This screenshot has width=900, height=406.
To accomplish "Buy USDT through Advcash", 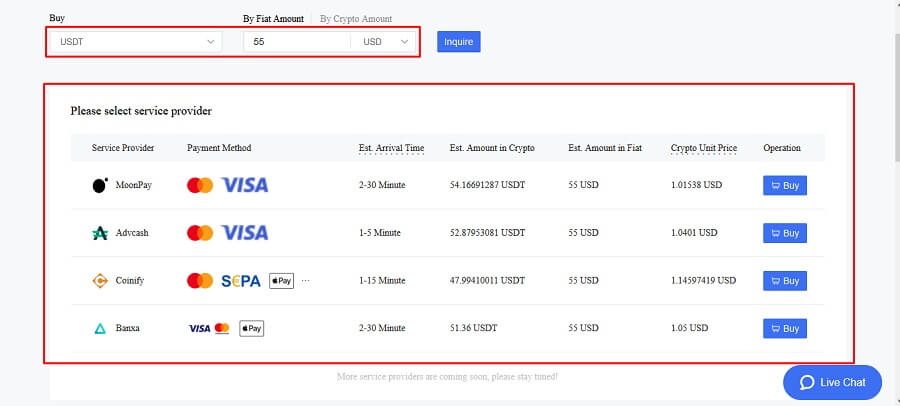I will pyautogui.click(x=785, y=233).
